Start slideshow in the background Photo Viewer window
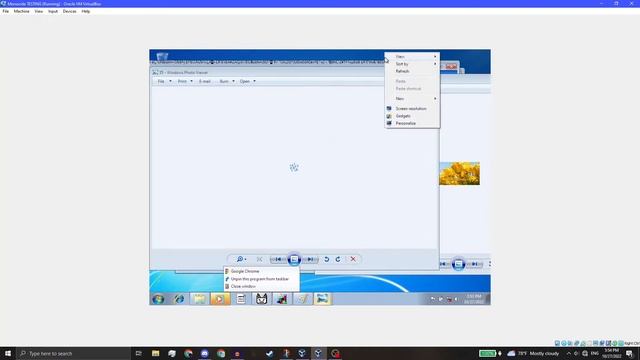This screenshot has width=640, height=360. [458, 264]
